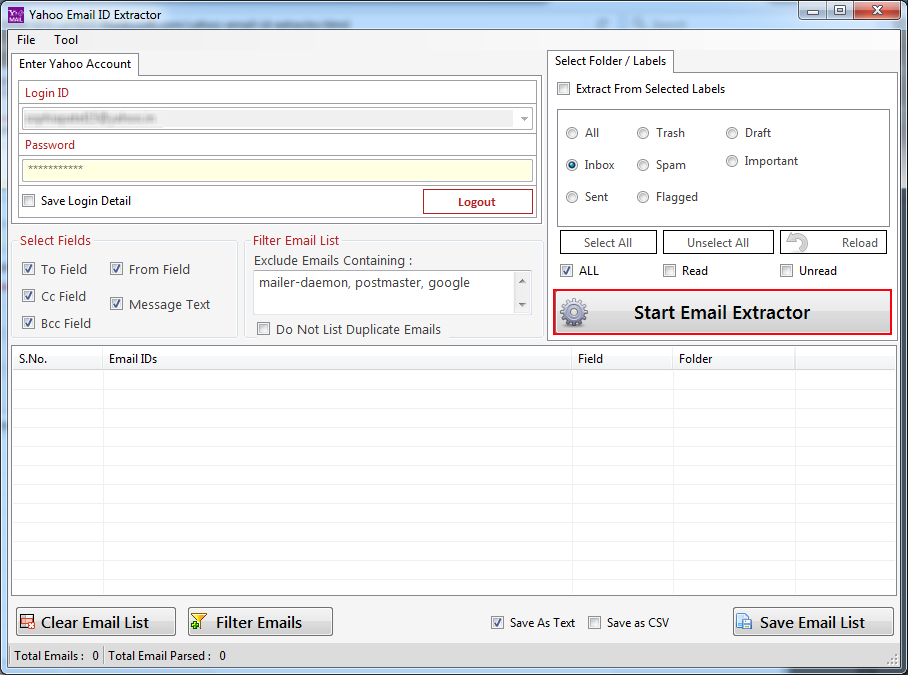Select the Select Folder / Labels tab
This screenshot has width=908, height=675.
(x=610, y=61)
